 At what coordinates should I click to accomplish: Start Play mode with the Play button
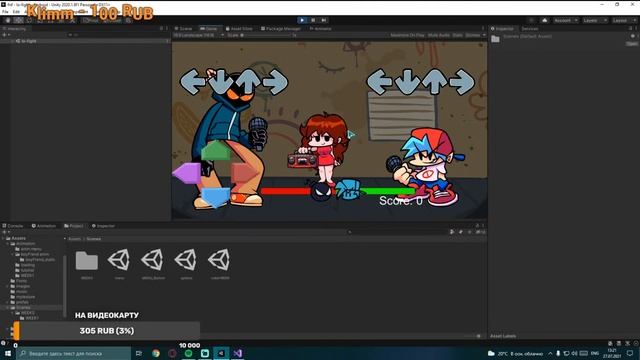tap(302, 20)
